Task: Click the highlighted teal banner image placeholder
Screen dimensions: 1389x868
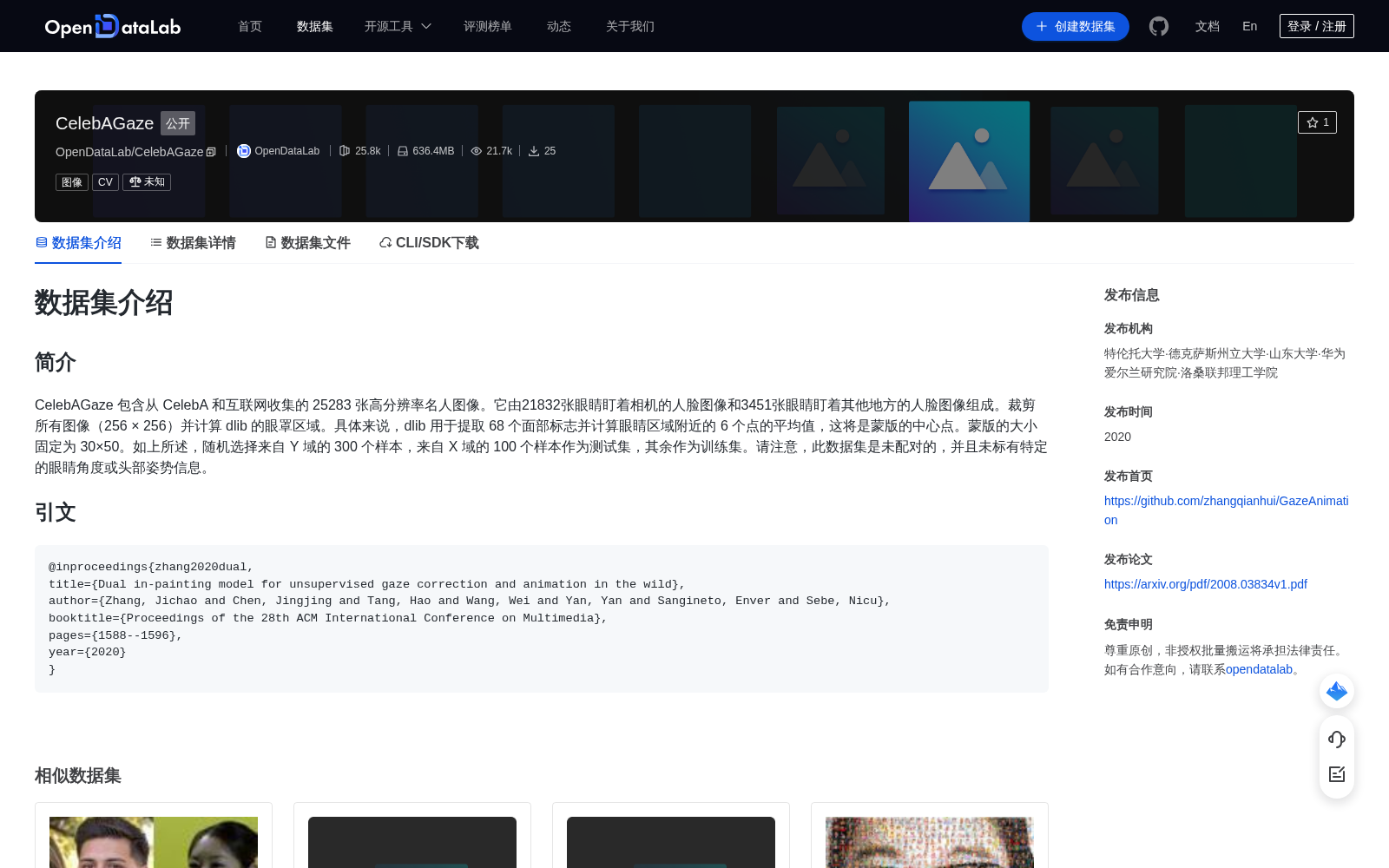Action: pos(969,161)
